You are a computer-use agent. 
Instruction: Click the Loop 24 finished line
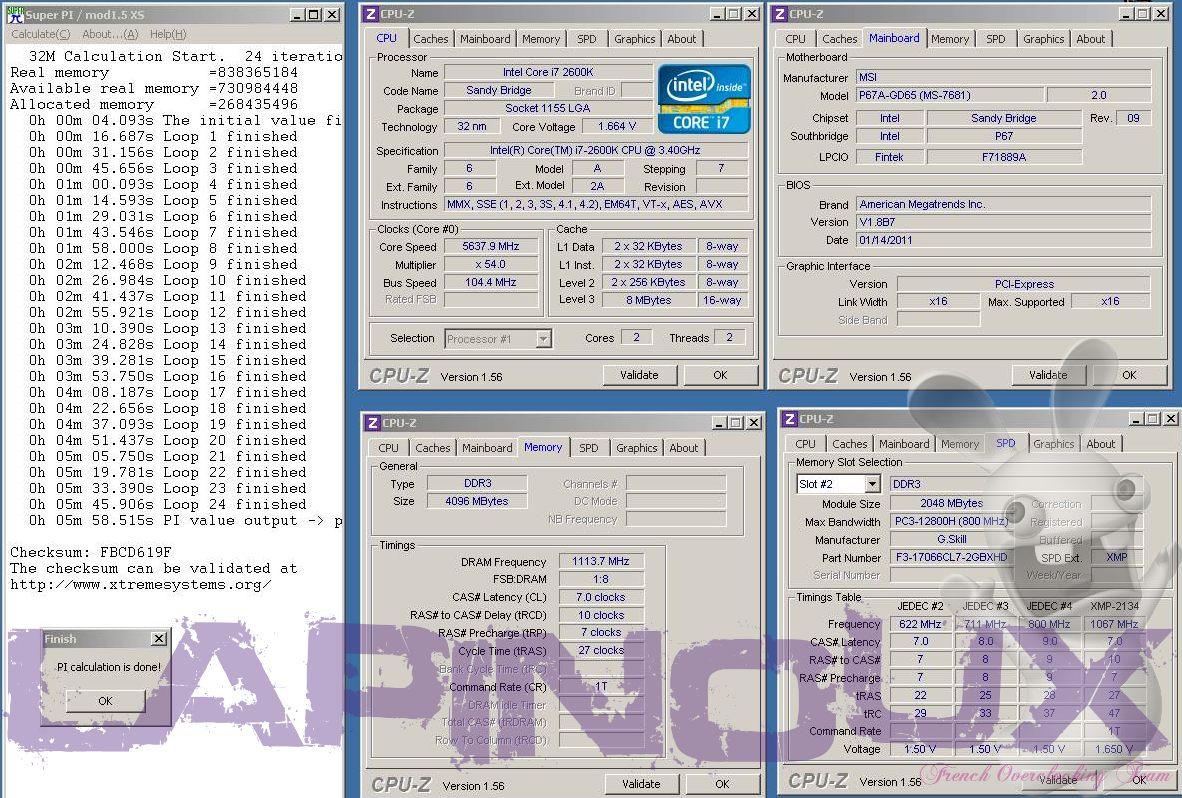(167, 504)
